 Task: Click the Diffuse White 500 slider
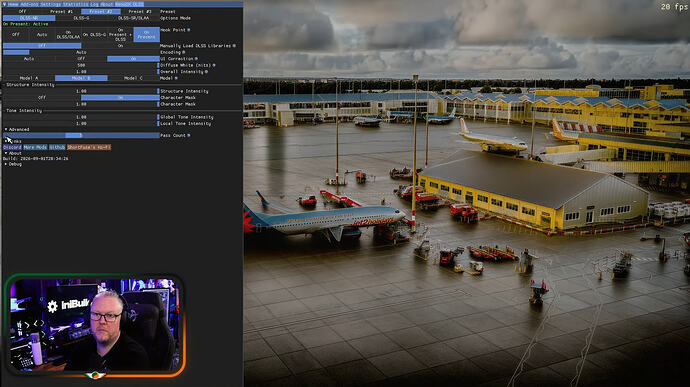pyautogui.click(x=81, y=65)
